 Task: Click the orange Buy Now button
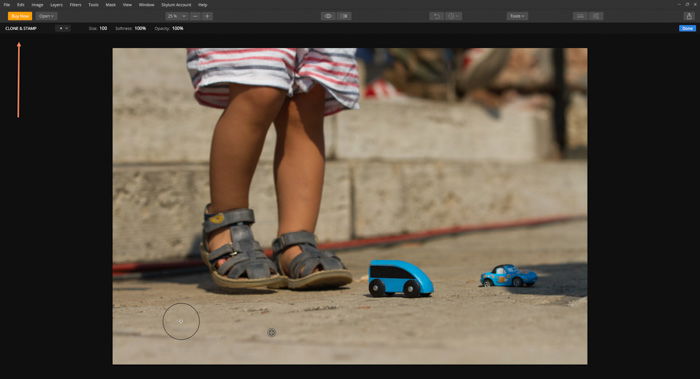20,16
